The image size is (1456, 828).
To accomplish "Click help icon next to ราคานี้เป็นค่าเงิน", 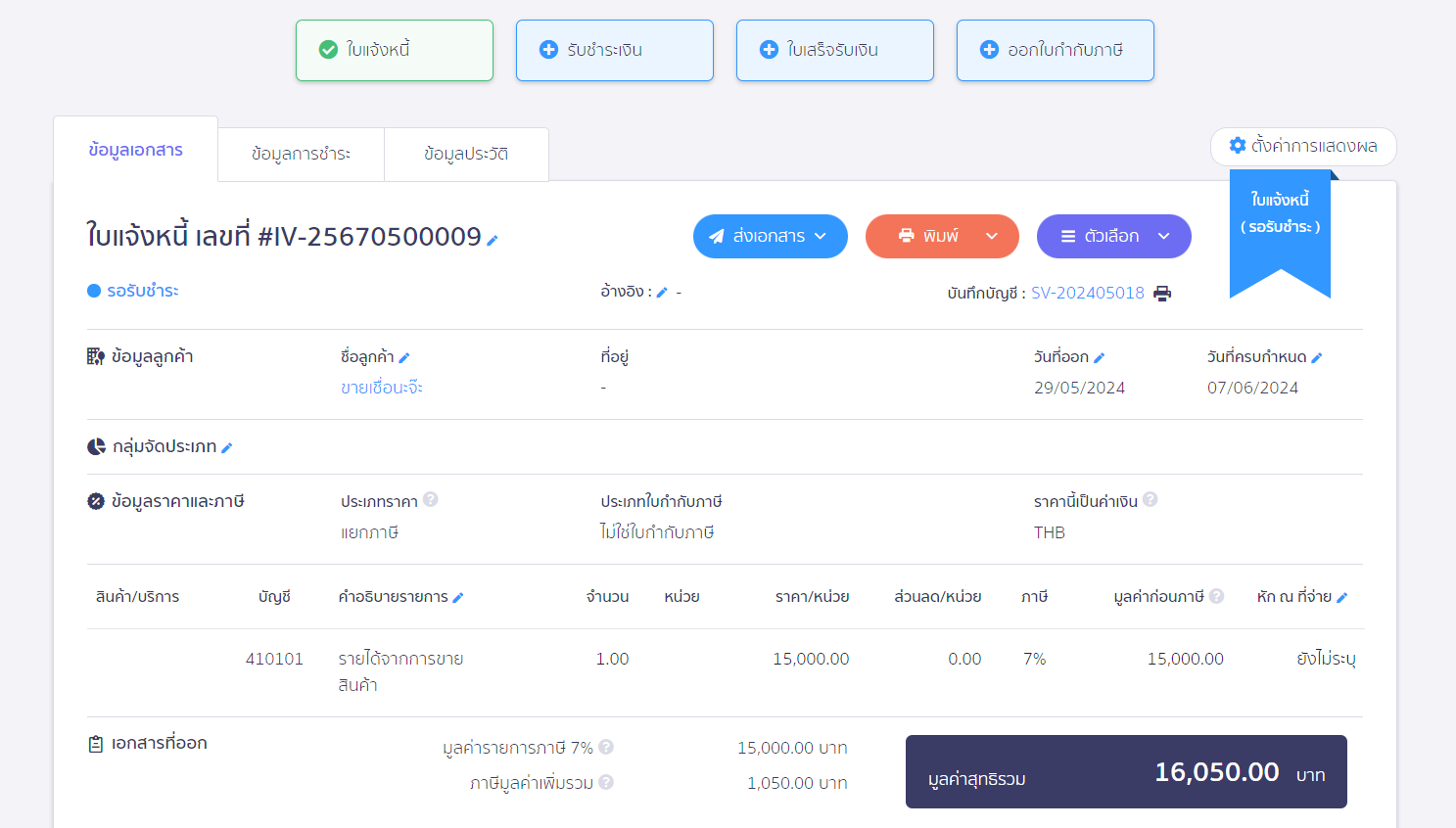I will click(x=1150, y=499).
